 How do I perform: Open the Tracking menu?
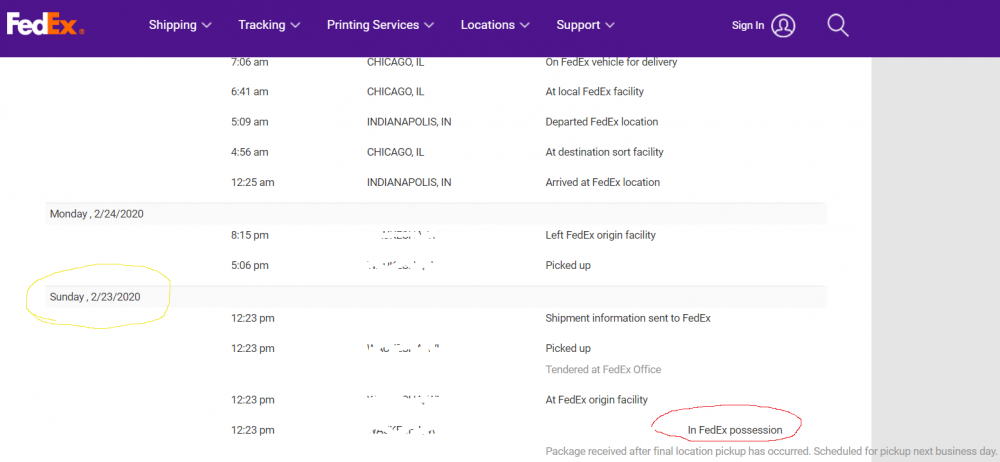click(x=269, y=26)
